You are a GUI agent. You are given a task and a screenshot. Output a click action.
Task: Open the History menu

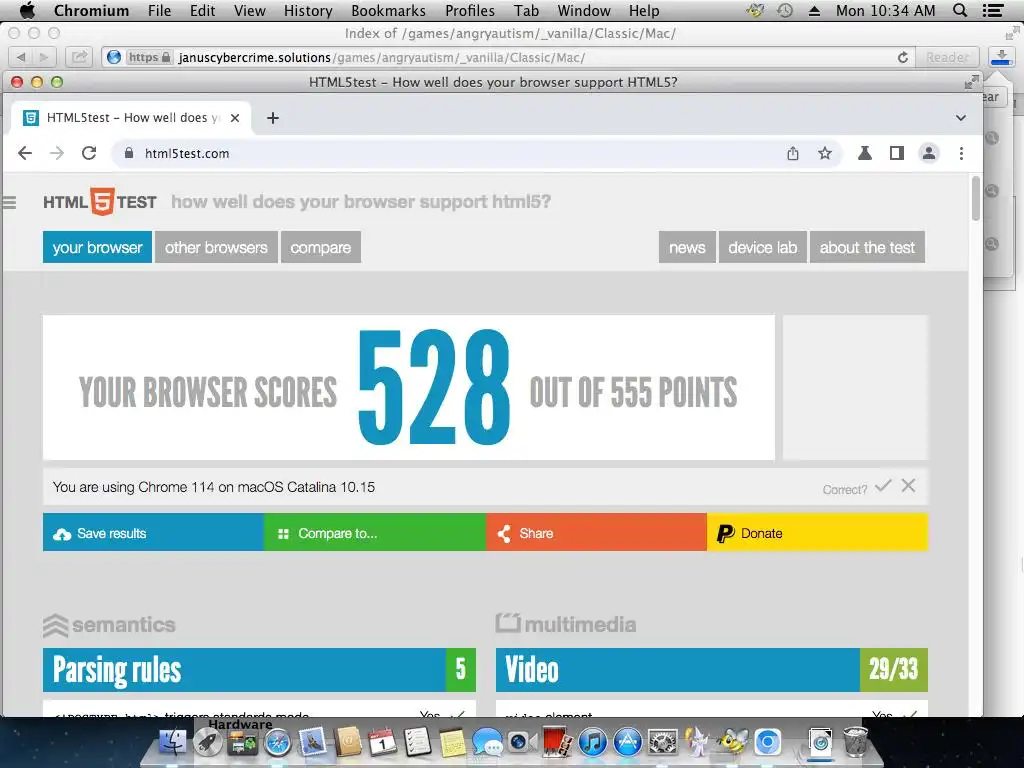(x=308, y=10)
